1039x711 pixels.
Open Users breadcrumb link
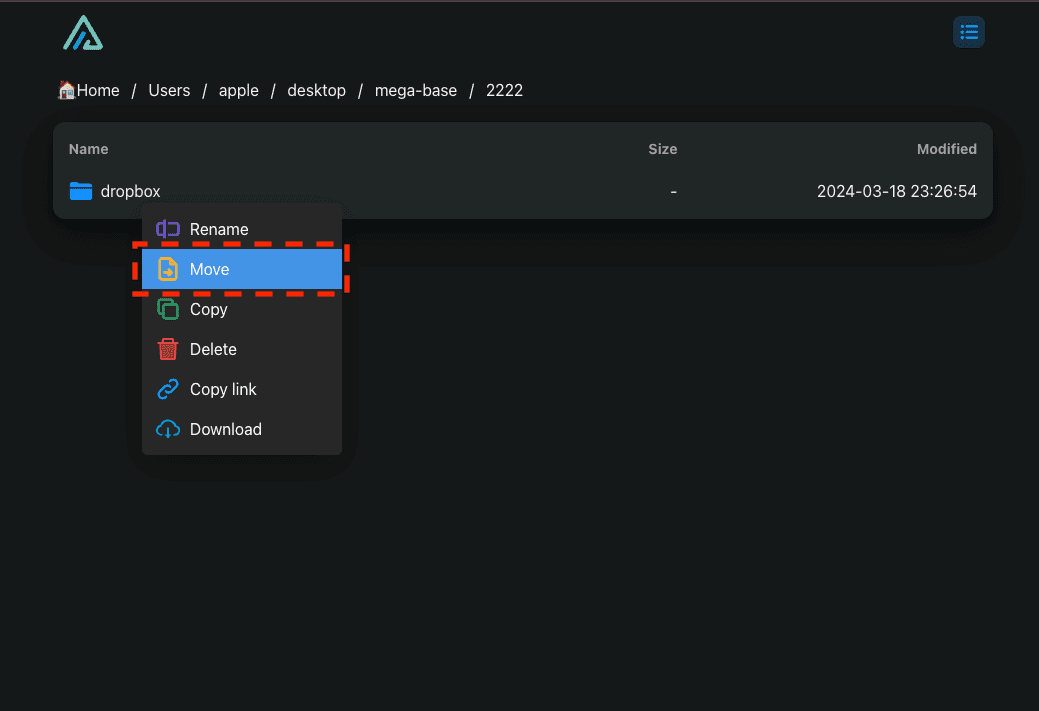tap(169, 90)
